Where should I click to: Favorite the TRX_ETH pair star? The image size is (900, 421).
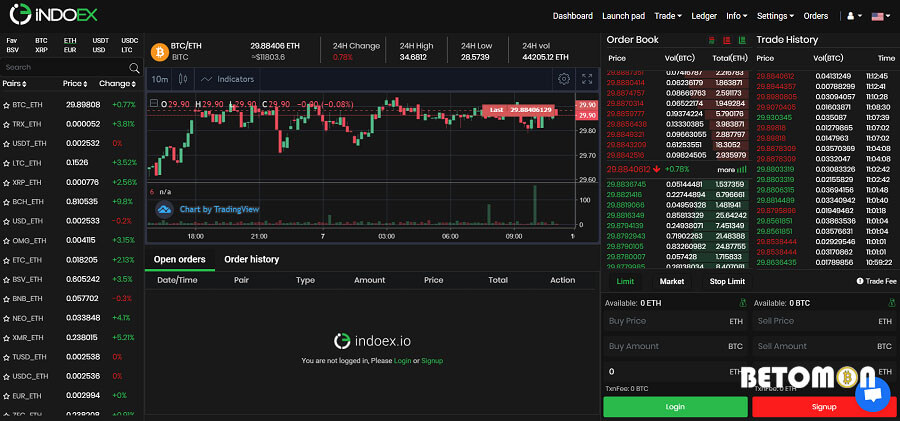pyautogui.click(x=6, y=125)
